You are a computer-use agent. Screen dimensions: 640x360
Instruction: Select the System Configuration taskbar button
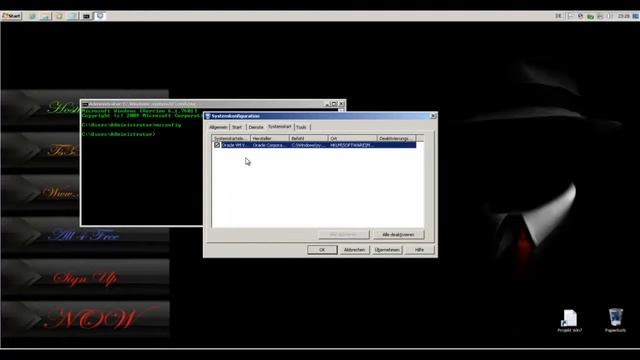pyautogui.click(x=100, y=16)
